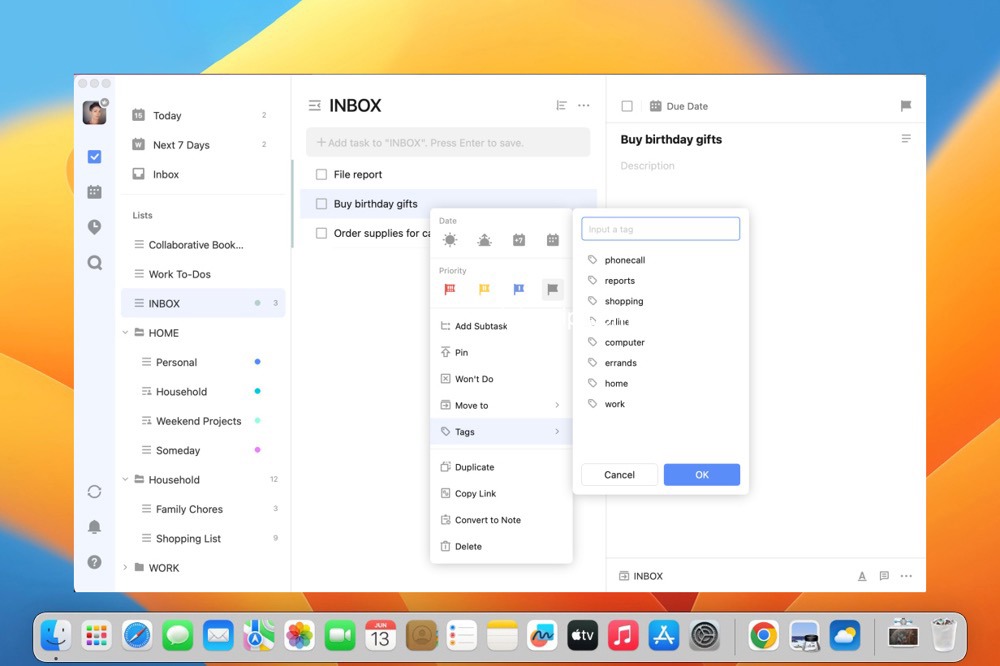Open the Calendar view icon in sidebar
This screenshot has width=1000, height=666.
click(94, 191)
